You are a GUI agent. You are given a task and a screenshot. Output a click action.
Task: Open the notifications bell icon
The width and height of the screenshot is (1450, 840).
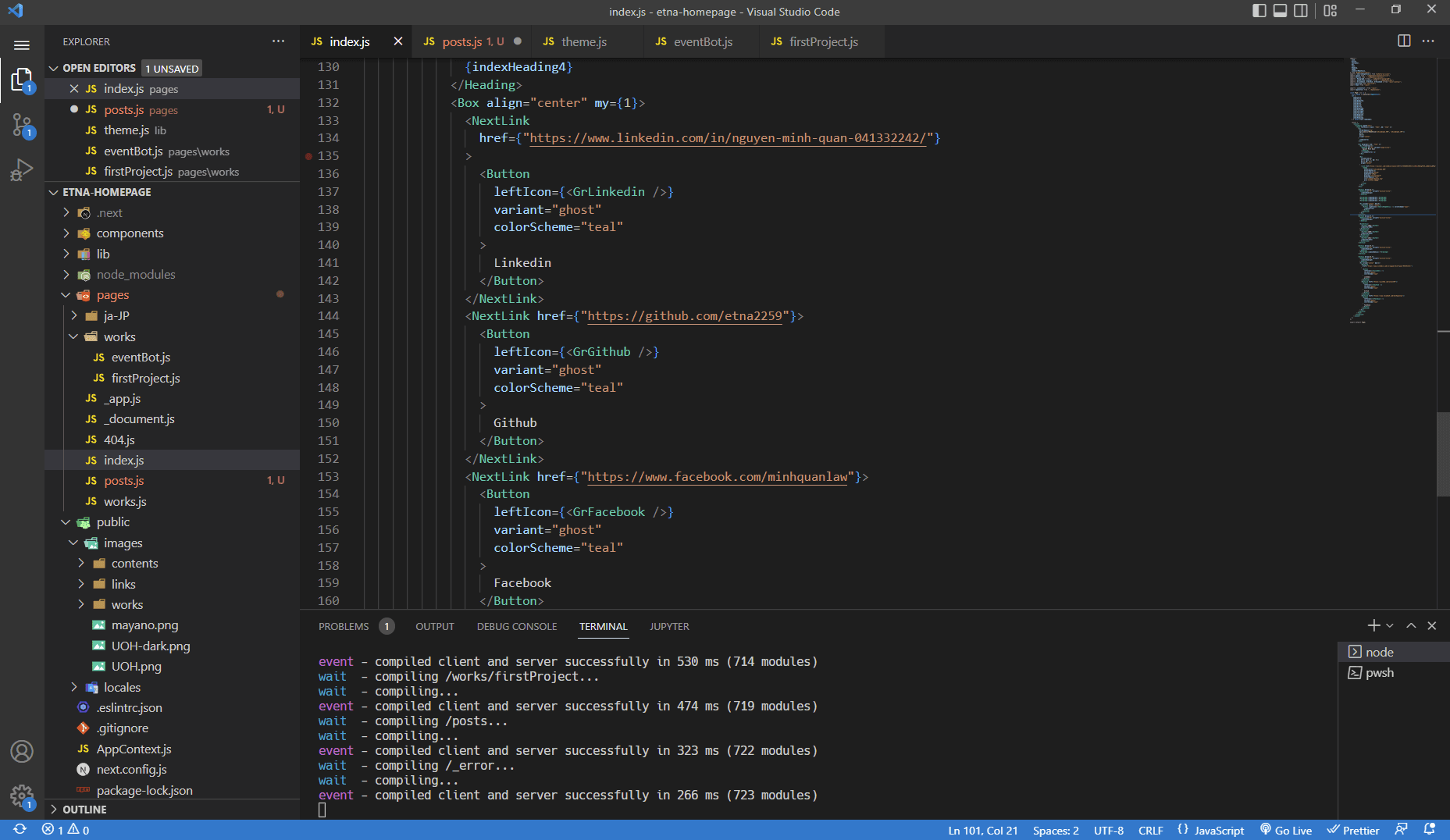click(x=1430, y=830)
